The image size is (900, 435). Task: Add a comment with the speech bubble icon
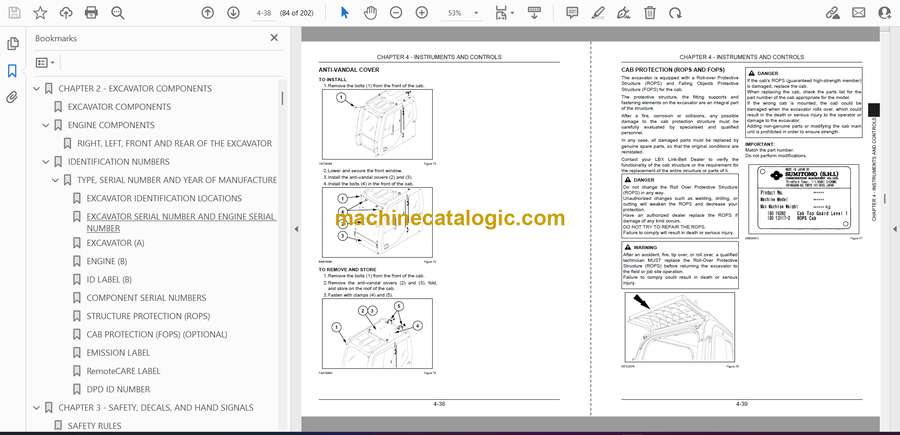(x=572, y=13)
